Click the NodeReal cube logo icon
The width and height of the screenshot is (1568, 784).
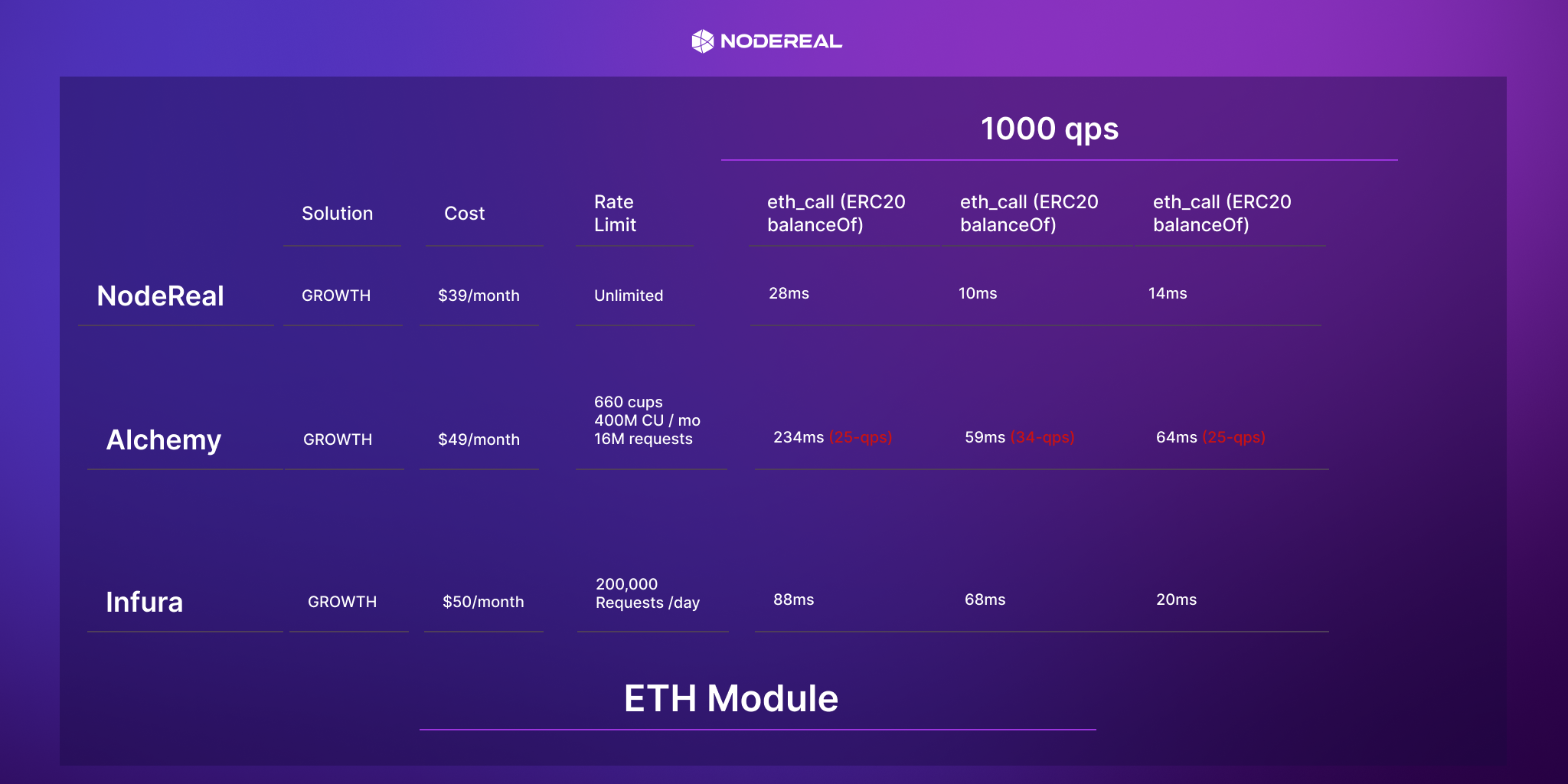point(702,41)
